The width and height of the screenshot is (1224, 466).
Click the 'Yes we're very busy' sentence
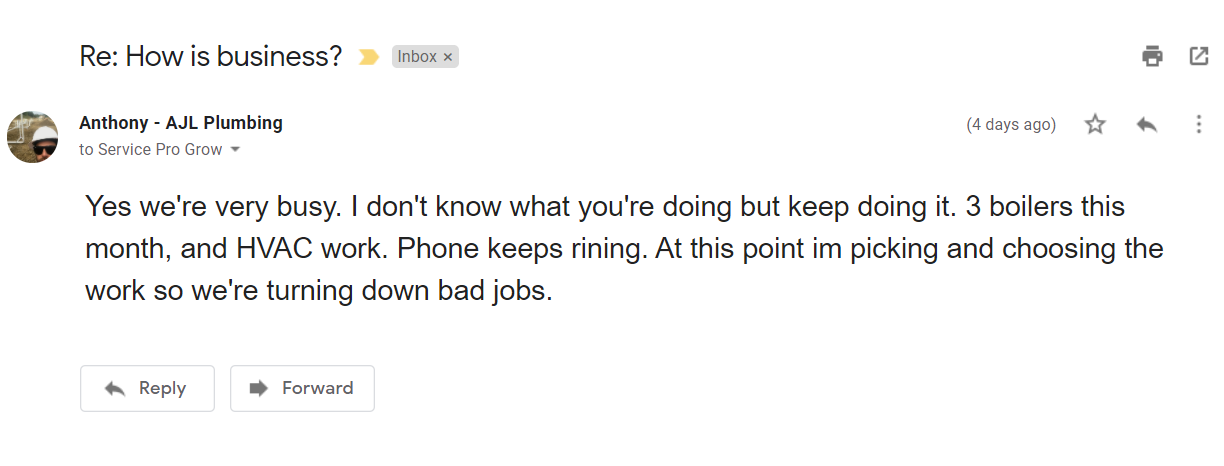pyautogui.click(x=214, y=207)
